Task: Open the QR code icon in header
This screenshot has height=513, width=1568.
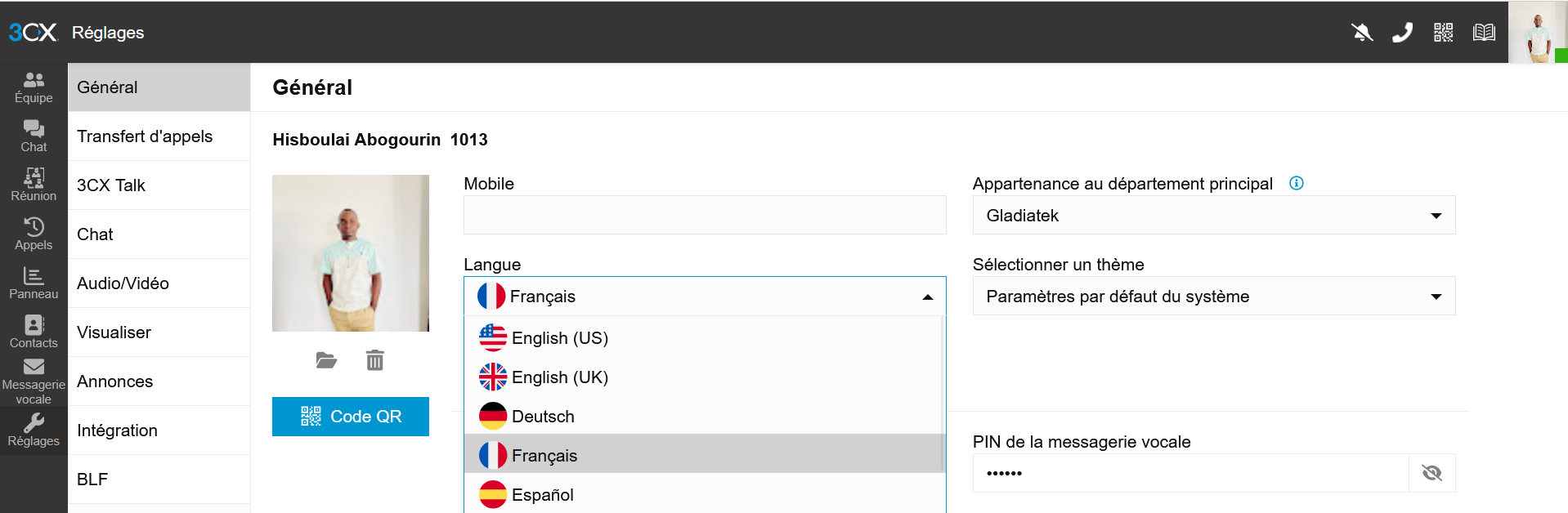Action: pos(1443,33)
